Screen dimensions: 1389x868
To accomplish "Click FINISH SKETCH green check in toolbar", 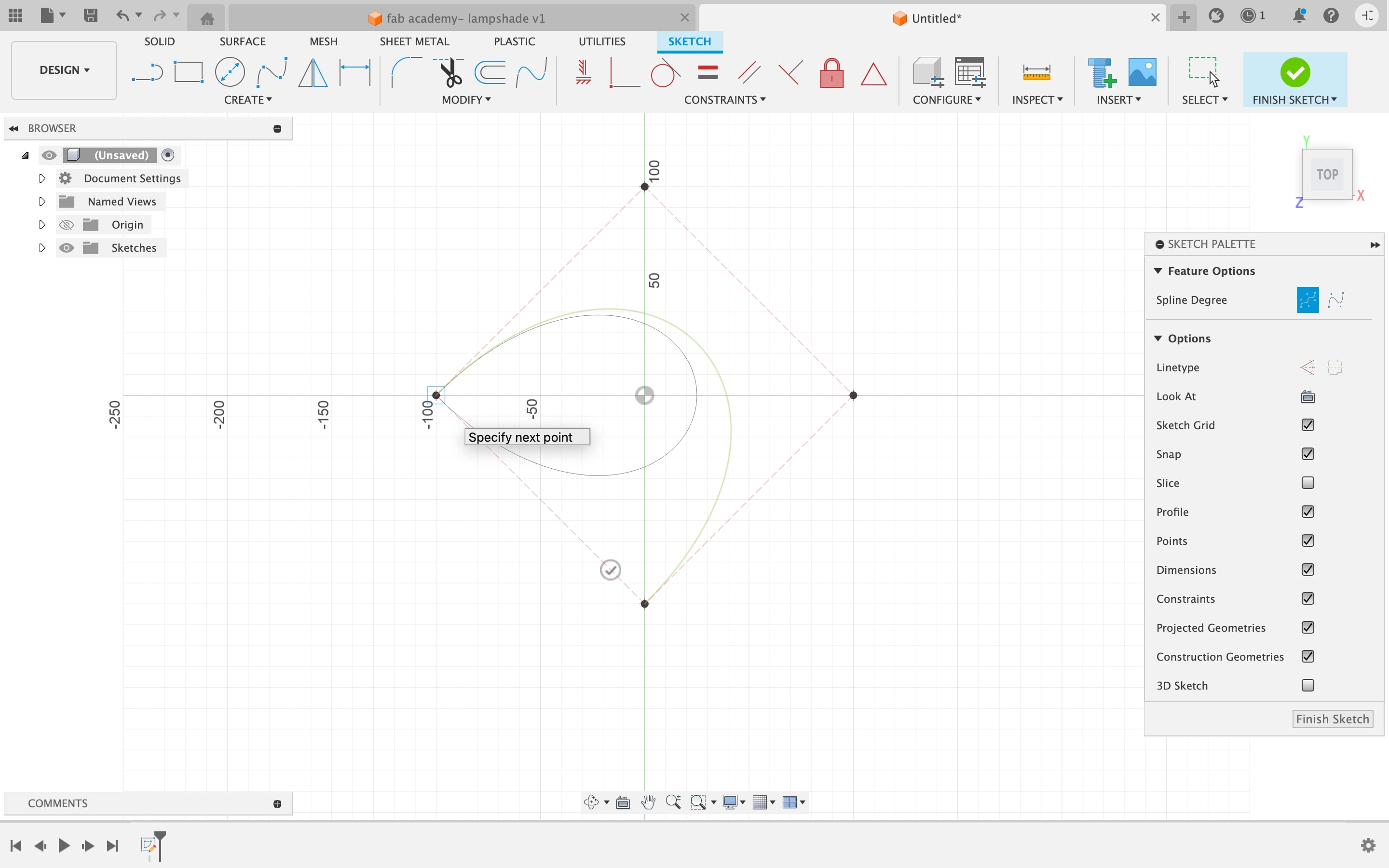I will point(1295,72).
